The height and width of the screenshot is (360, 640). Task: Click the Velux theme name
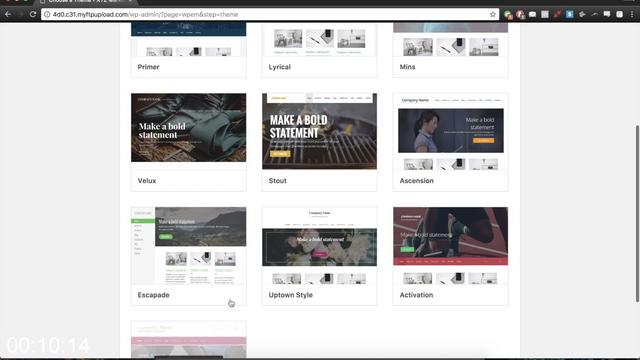pyautogui.click(x=147, y=180)
